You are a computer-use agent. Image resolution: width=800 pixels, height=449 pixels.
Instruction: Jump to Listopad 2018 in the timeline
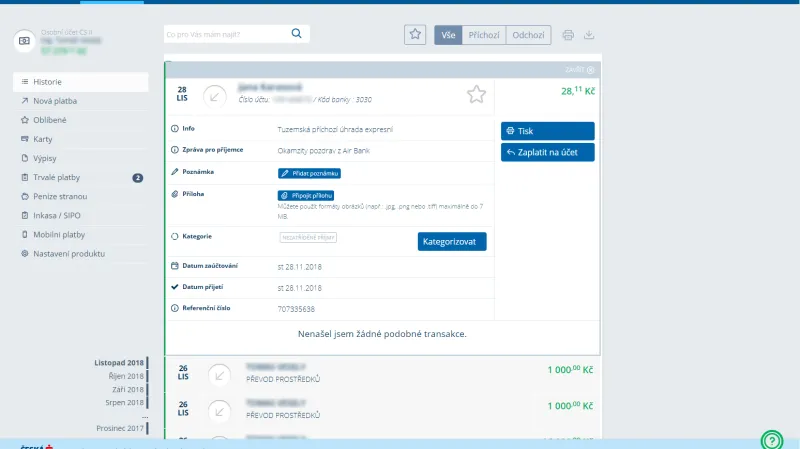[x=119, y=363]
